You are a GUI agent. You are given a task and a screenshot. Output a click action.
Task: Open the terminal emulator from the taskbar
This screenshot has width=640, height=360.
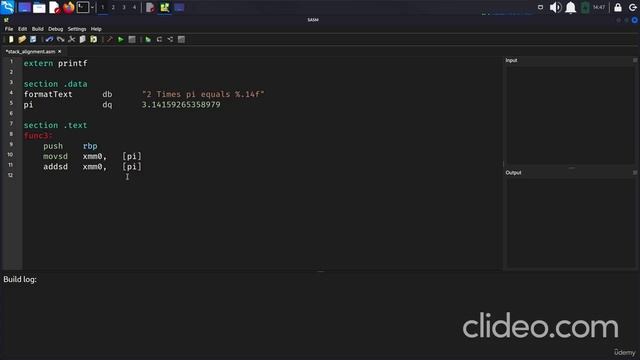pyautogui.click(x=83, y=7)
